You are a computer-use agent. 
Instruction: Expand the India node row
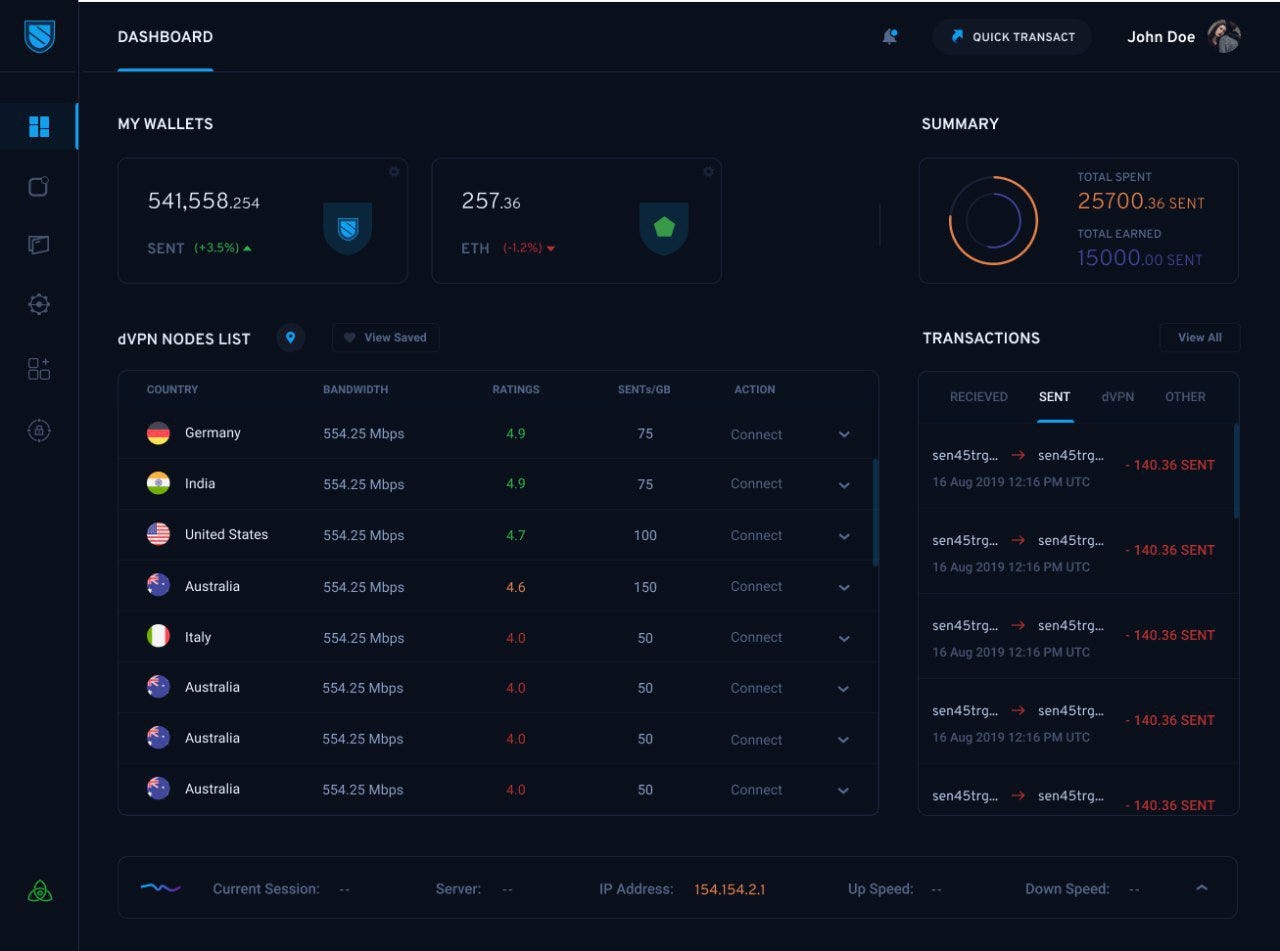coord(843,484)
